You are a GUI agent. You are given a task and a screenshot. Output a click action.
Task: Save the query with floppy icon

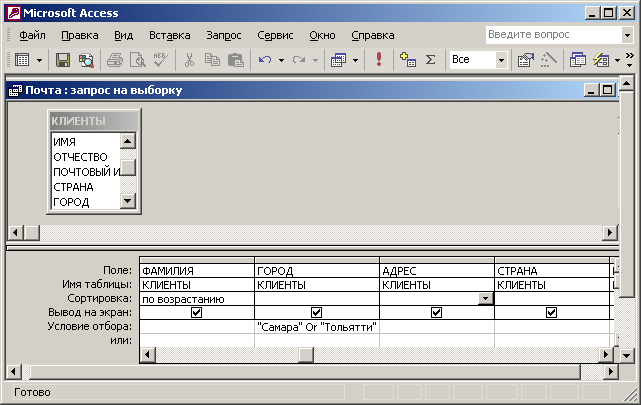(x=63, y=60)
